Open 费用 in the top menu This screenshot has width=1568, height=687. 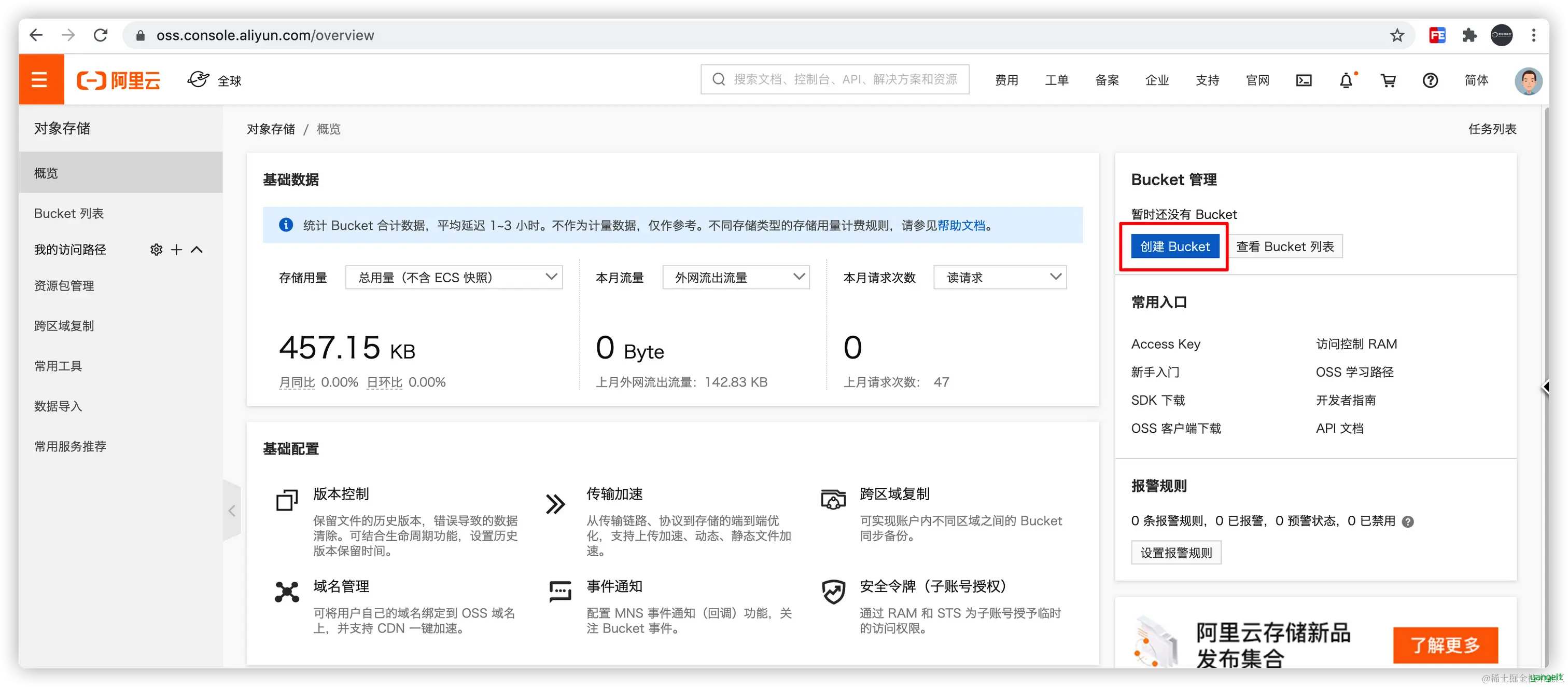(1006, 80)
